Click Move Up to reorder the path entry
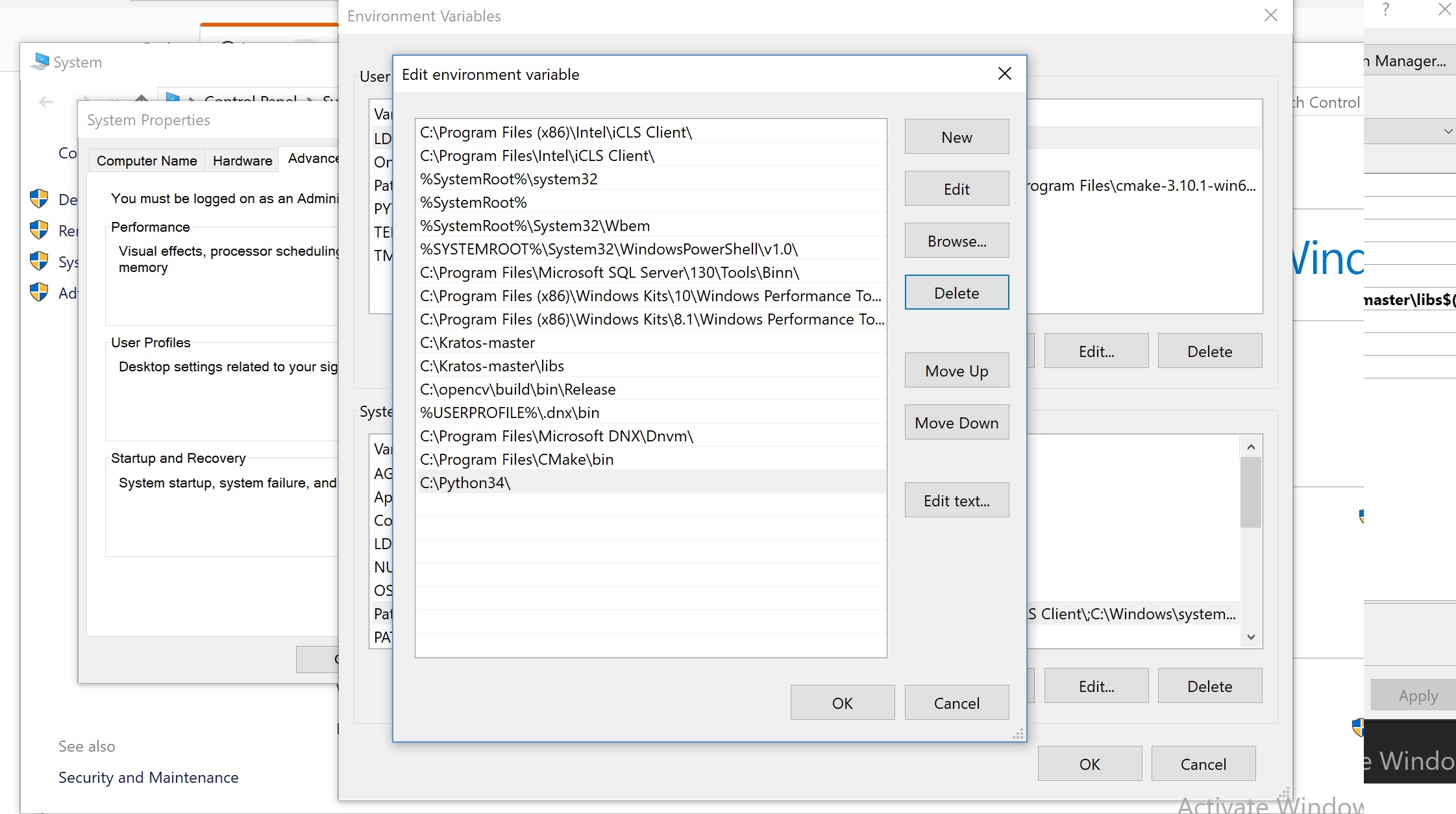Screen dimensions: 1456x814 pyautogui.click(x=956, y=370)
